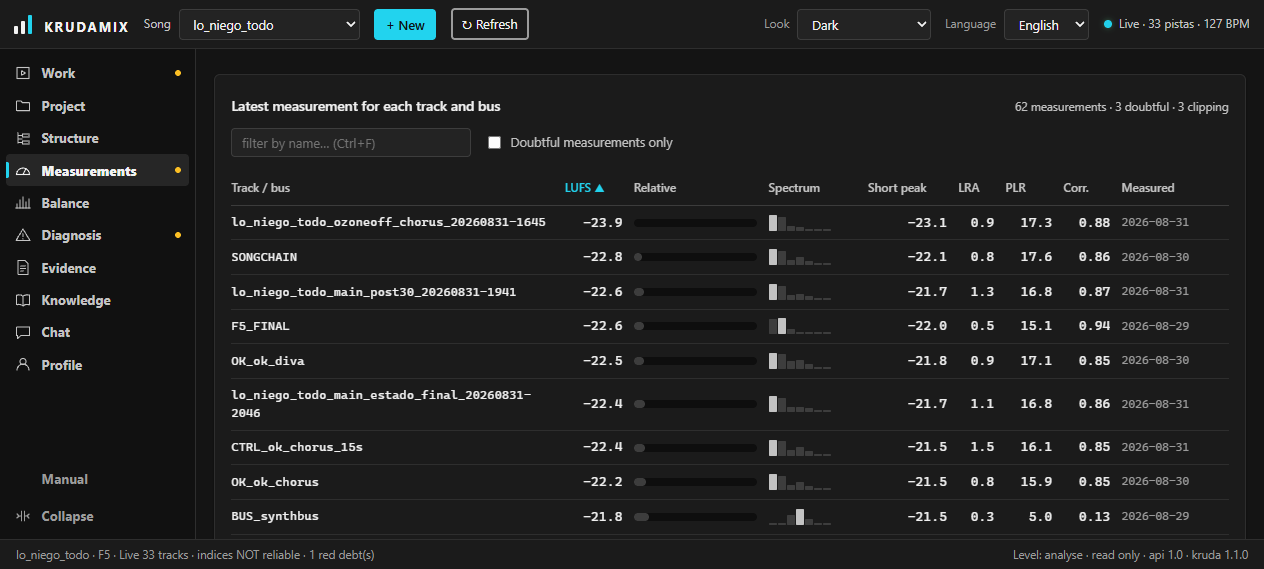Click the Evidence document icon in sidebar
The image size is (1264, 569).
(23, 268)
